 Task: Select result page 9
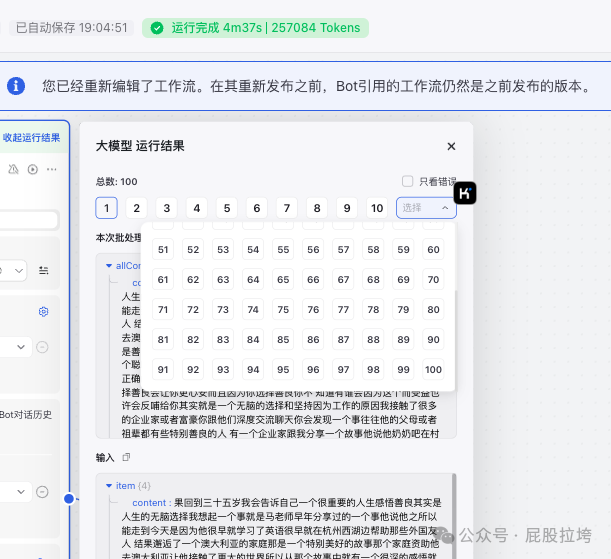[x=347, y=208]
